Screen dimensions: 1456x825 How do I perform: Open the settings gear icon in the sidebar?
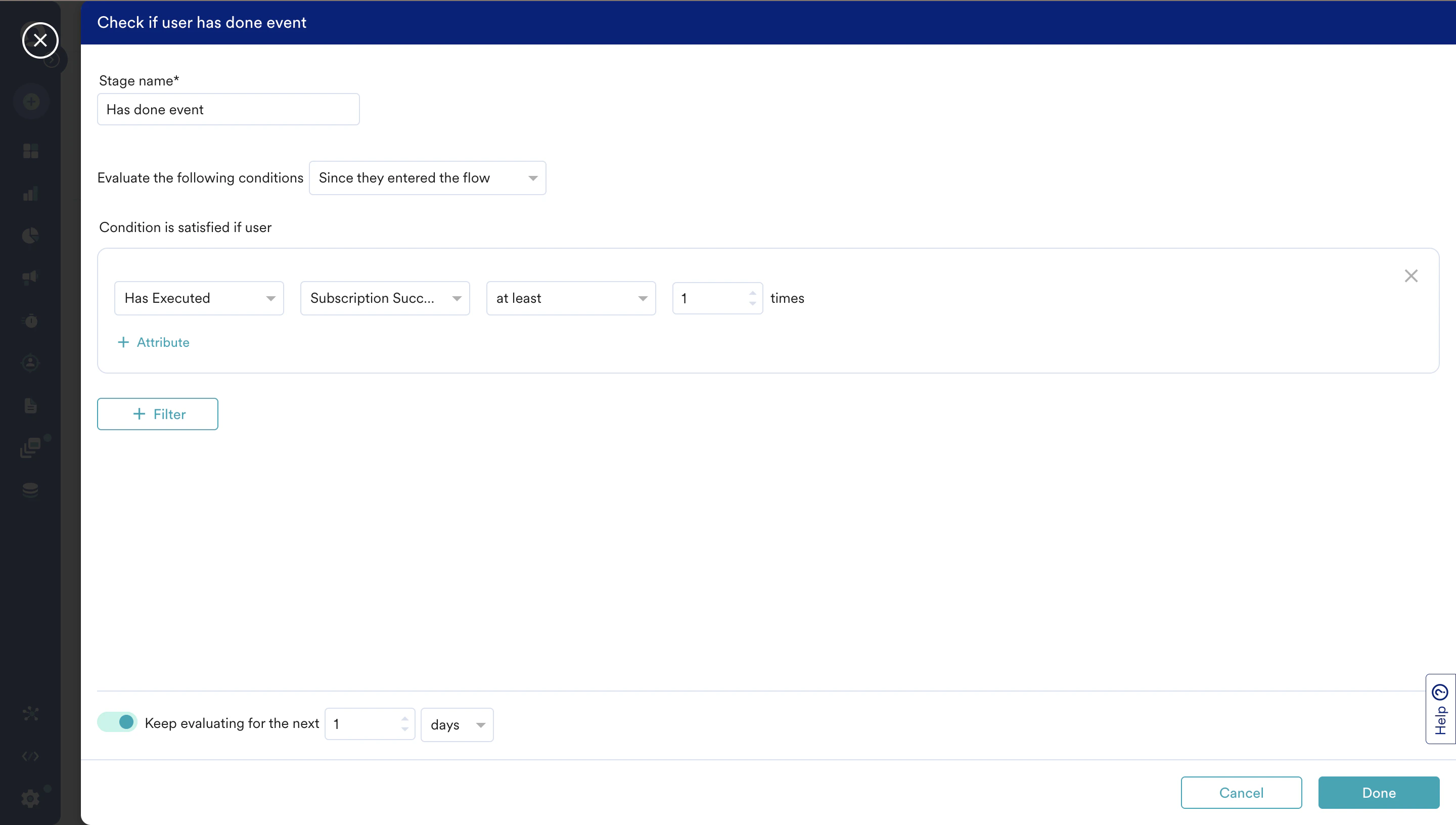(31, 798)
